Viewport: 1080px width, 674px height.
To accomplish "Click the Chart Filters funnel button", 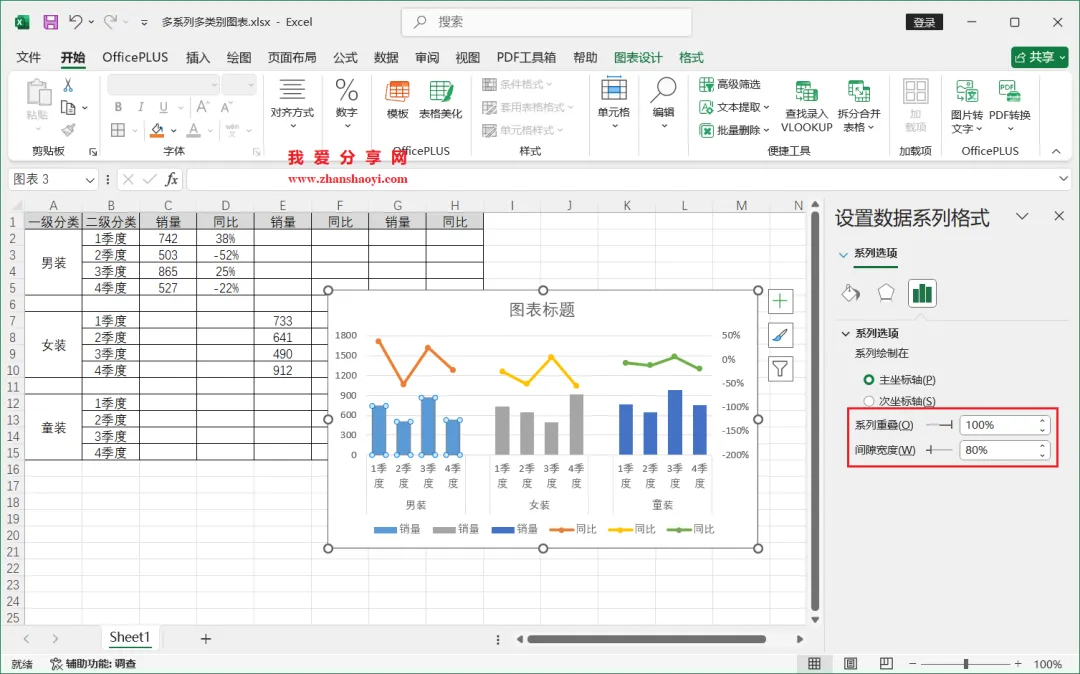I will (x=780, y=369).
